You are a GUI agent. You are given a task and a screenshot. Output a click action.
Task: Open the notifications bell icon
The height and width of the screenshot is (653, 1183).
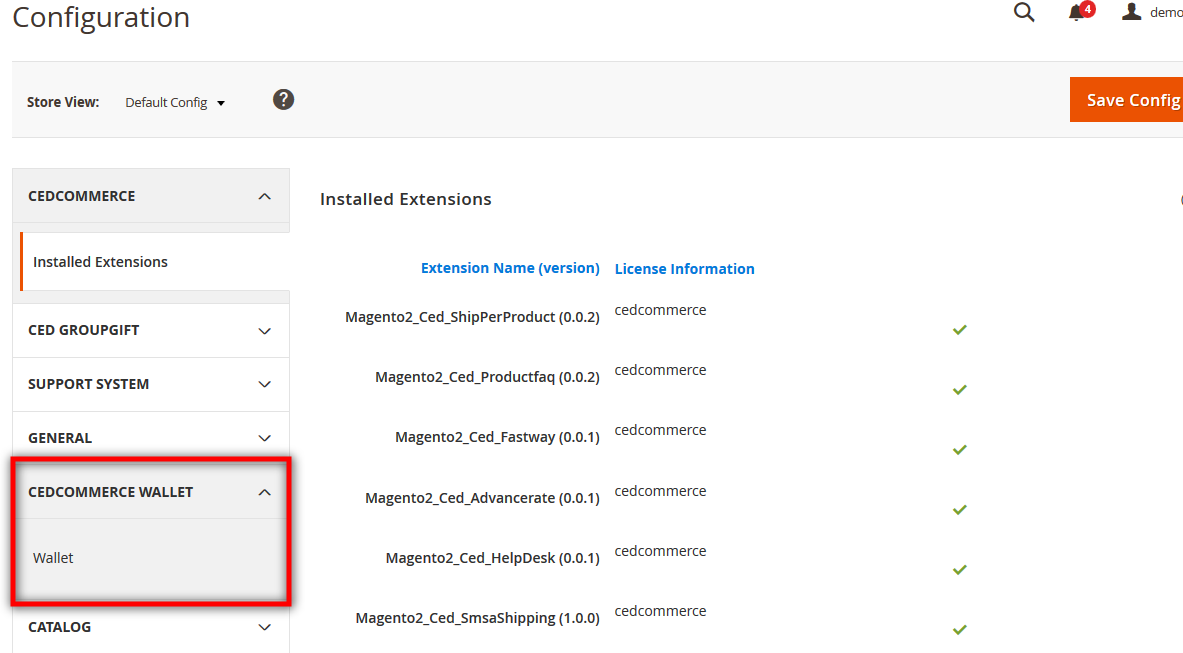[x=1077, y=13]
